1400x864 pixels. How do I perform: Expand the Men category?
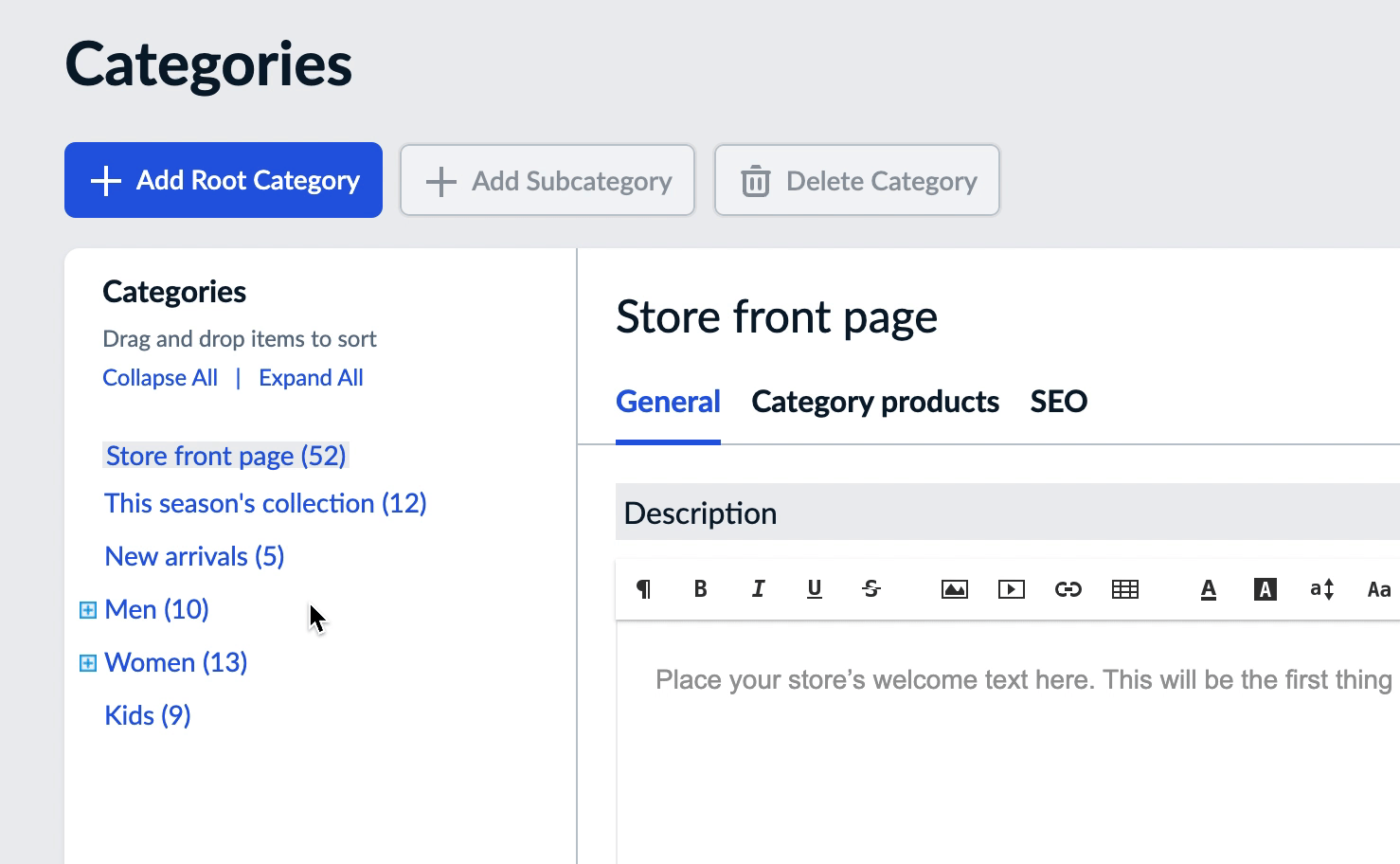[86, 609]
